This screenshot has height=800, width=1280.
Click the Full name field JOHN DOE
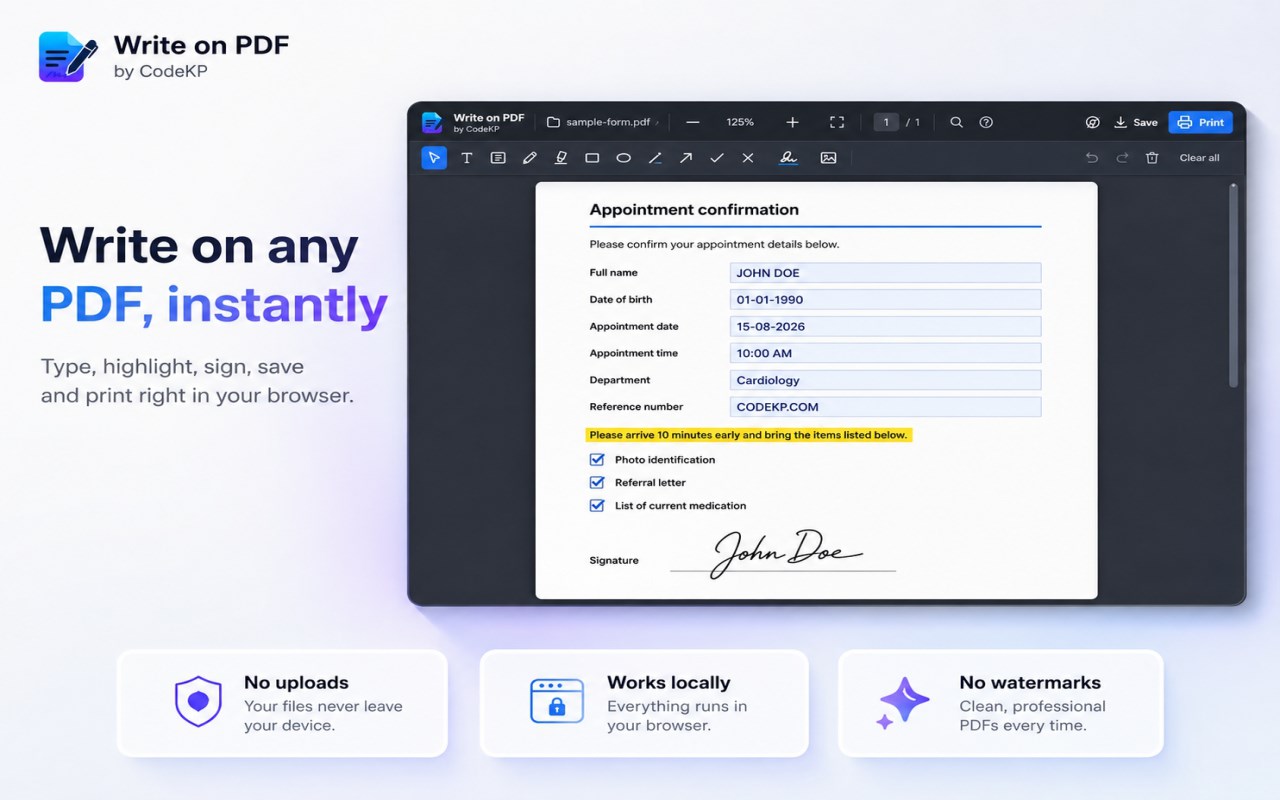[x=885, y=273]
